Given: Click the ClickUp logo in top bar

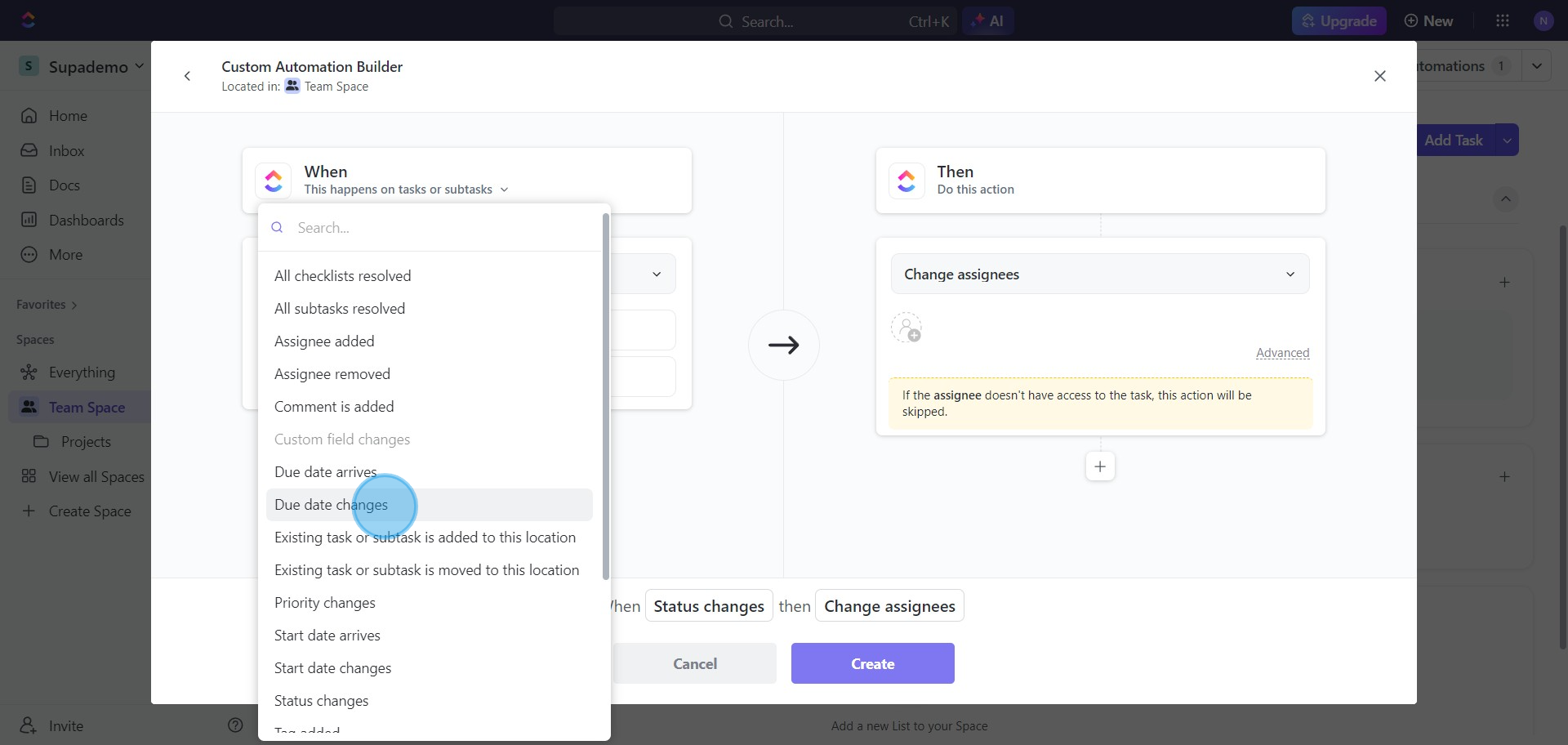Looking at the screenshot, I should click(29, 20).
